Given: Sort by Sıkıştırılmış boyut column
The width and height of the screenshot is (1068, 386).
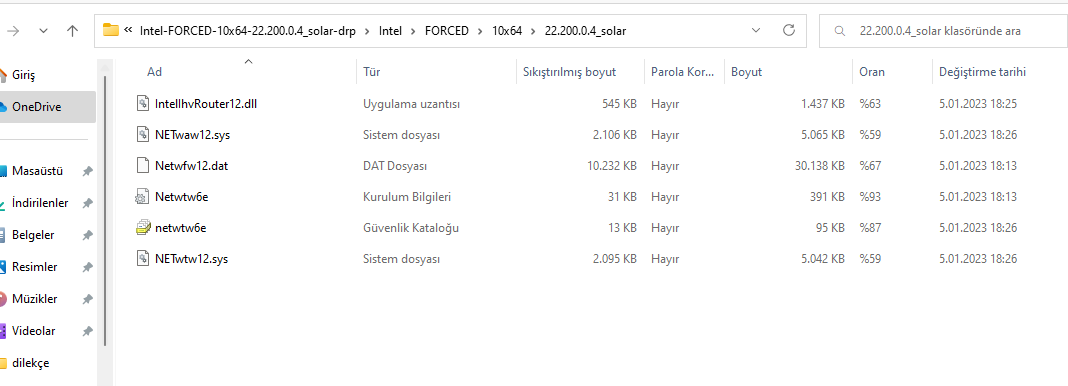Looking at the screenshot, I should click(569, 71).
